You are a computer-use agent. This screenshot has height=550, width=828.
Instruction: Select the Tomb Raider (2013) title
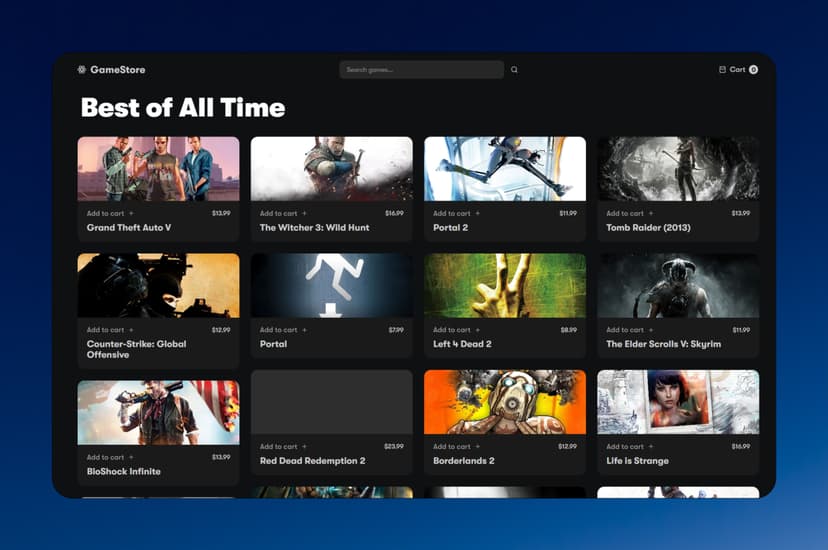coord(648,227)
